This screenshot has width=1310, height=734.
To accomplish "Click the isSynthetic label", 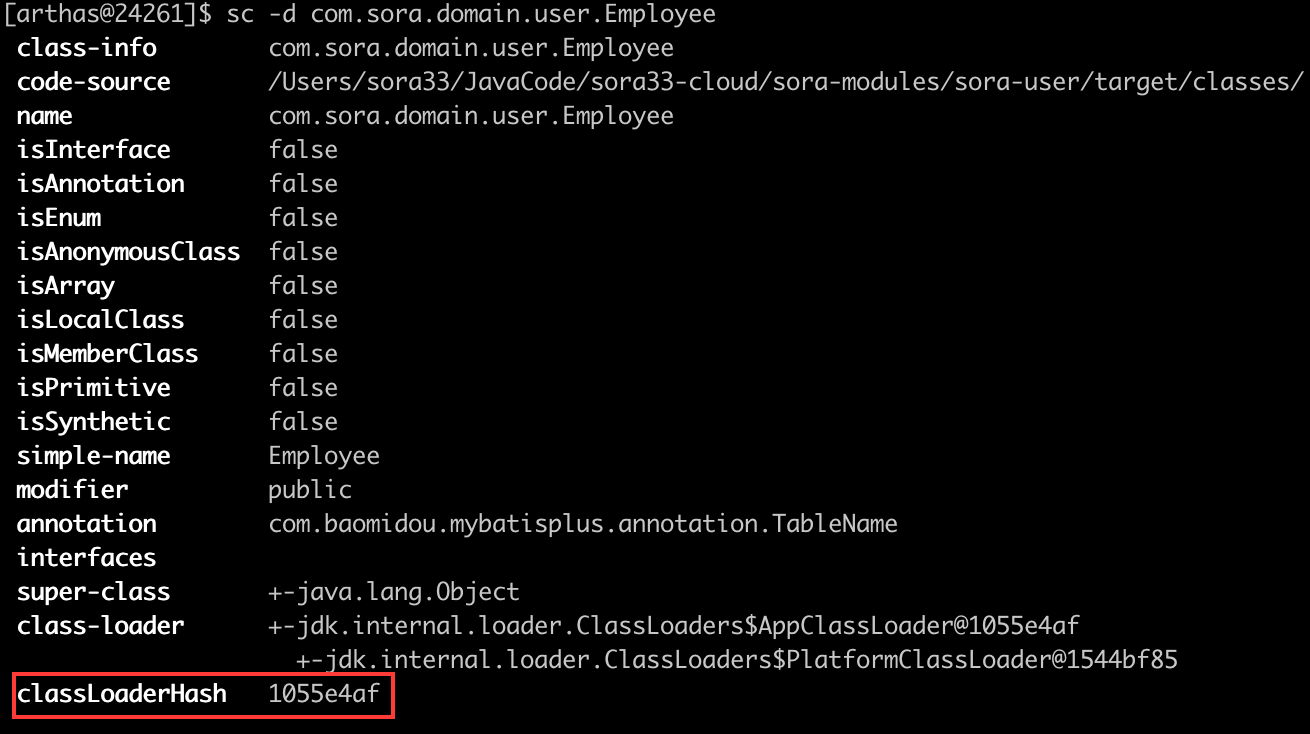I will (94, 422).
